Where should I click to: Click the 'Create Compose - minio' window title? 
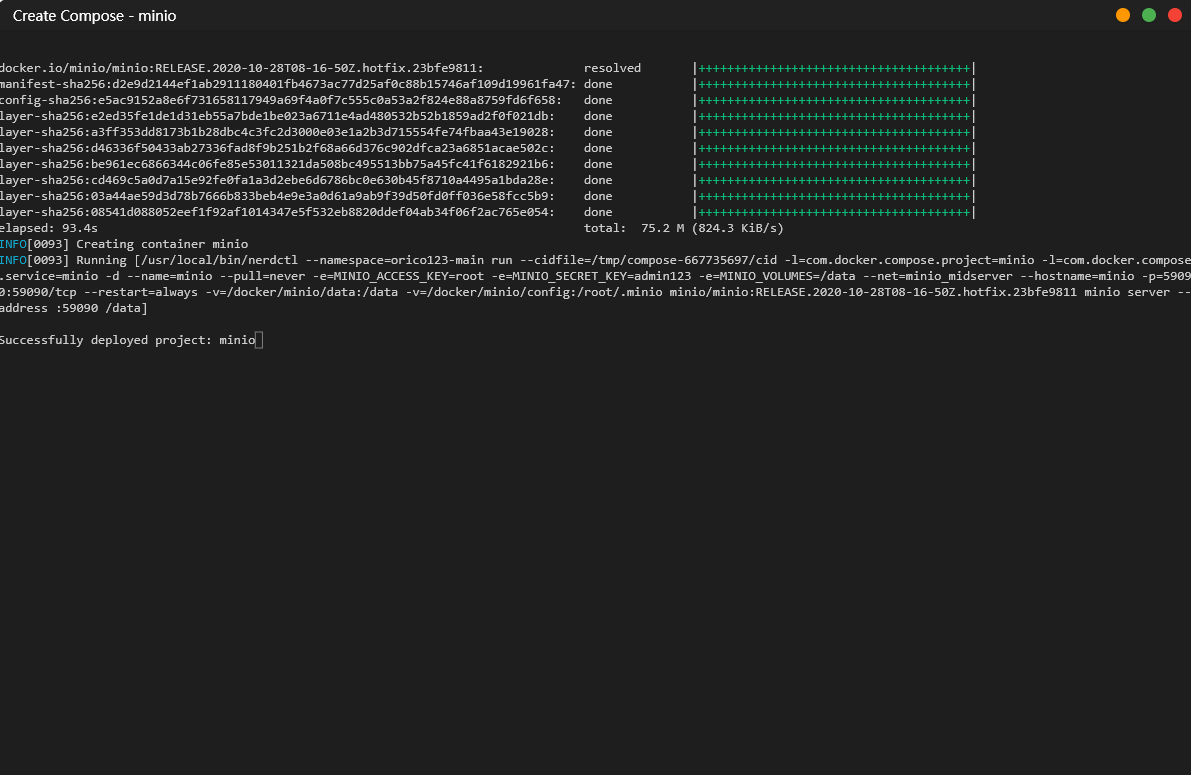[94, 16]
